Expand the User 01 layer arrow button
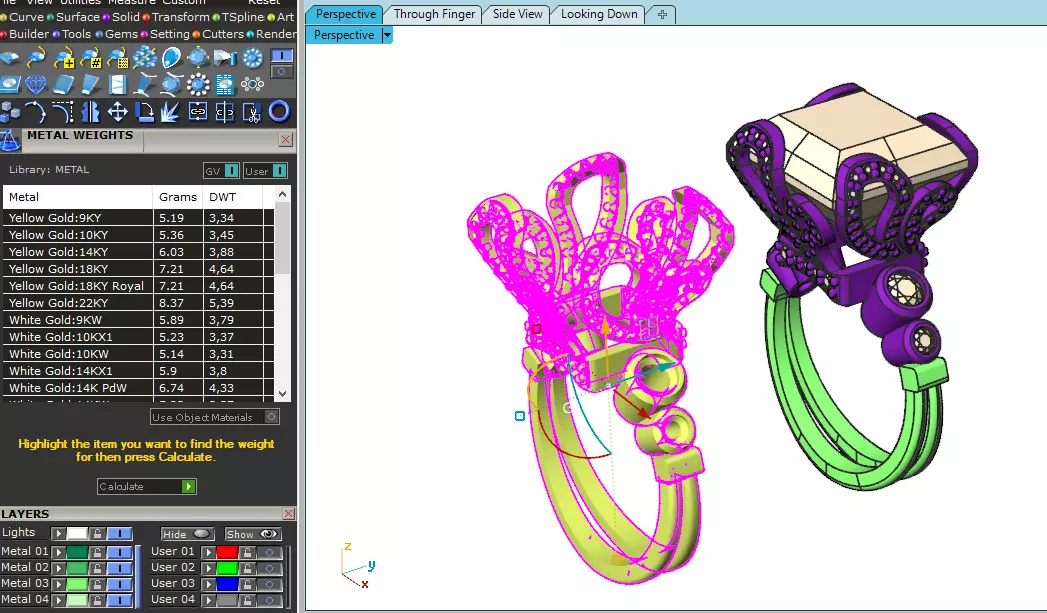This screenshot has width=1047, height=613. pos(209,552)
